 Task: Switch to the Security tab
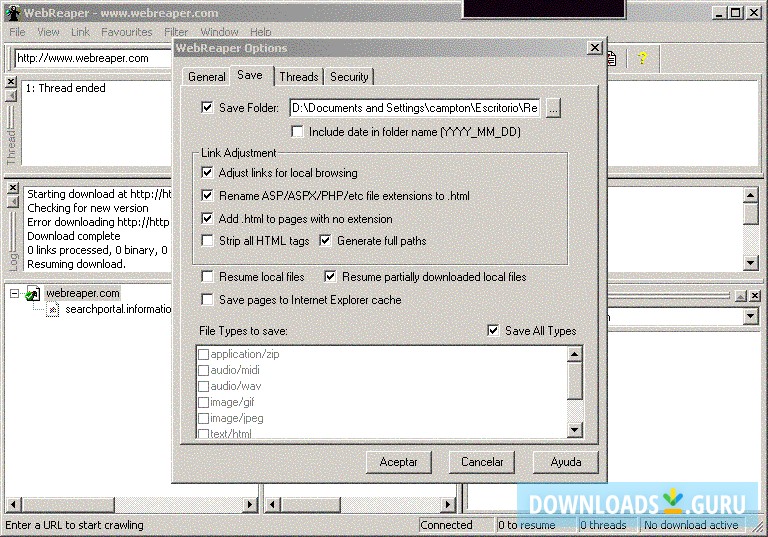(x=349, y=77)
